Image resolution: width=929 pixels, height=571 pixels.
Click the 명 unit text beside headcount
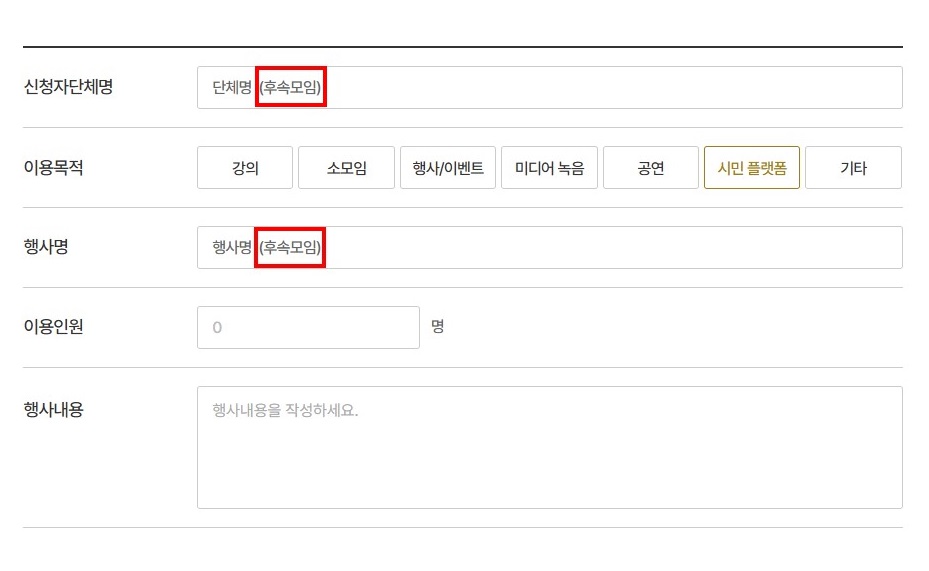pyautogui.click(x=437, y=327)
